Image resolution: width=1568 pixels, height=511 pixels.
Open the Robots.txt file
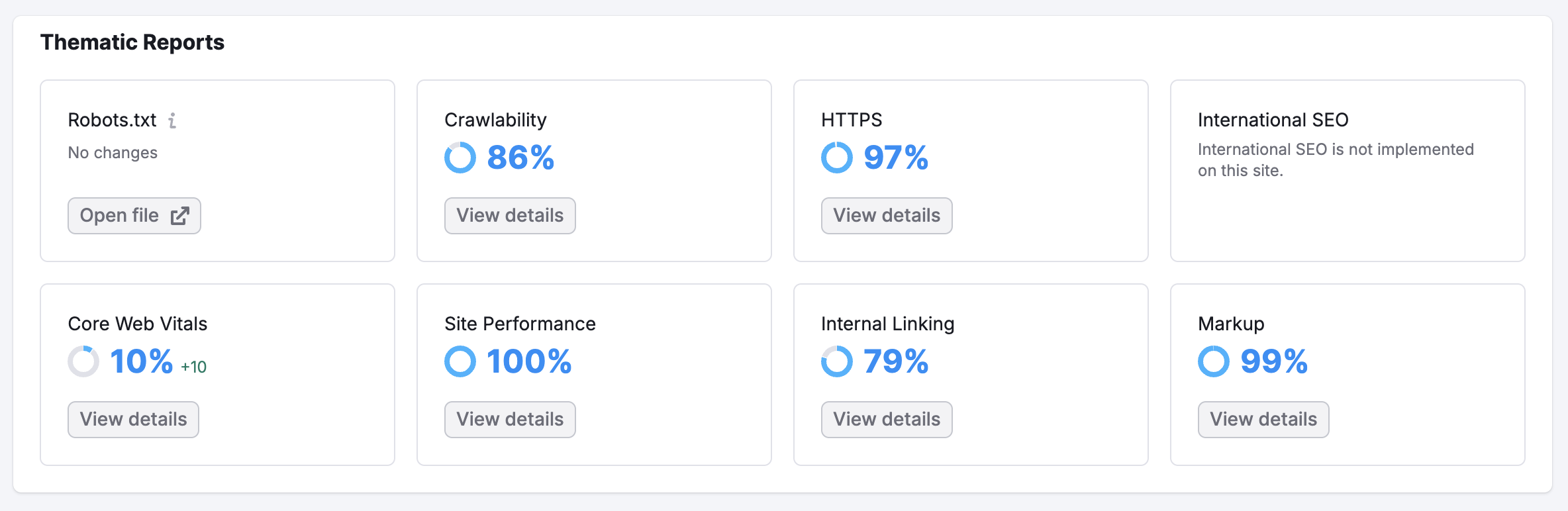134,215
